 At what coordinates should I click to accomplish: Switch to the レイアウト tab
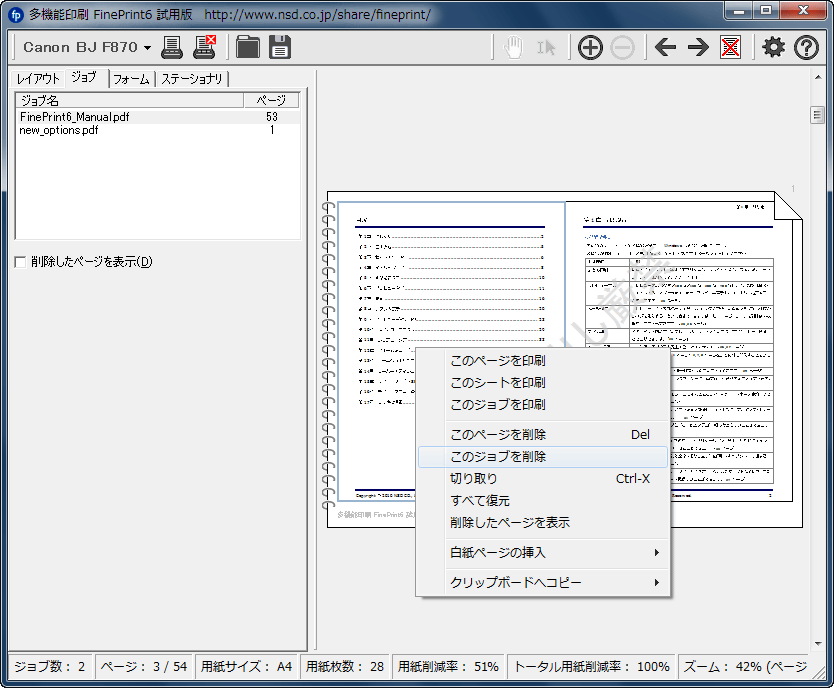(38, 79)
